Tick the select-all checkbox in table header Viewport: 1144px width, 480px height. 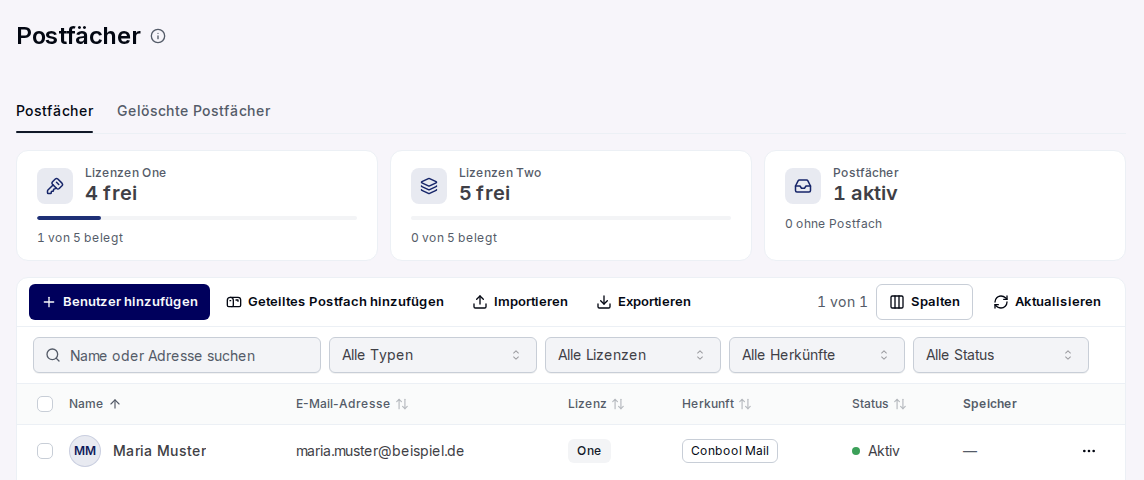[x=45, y=403]
